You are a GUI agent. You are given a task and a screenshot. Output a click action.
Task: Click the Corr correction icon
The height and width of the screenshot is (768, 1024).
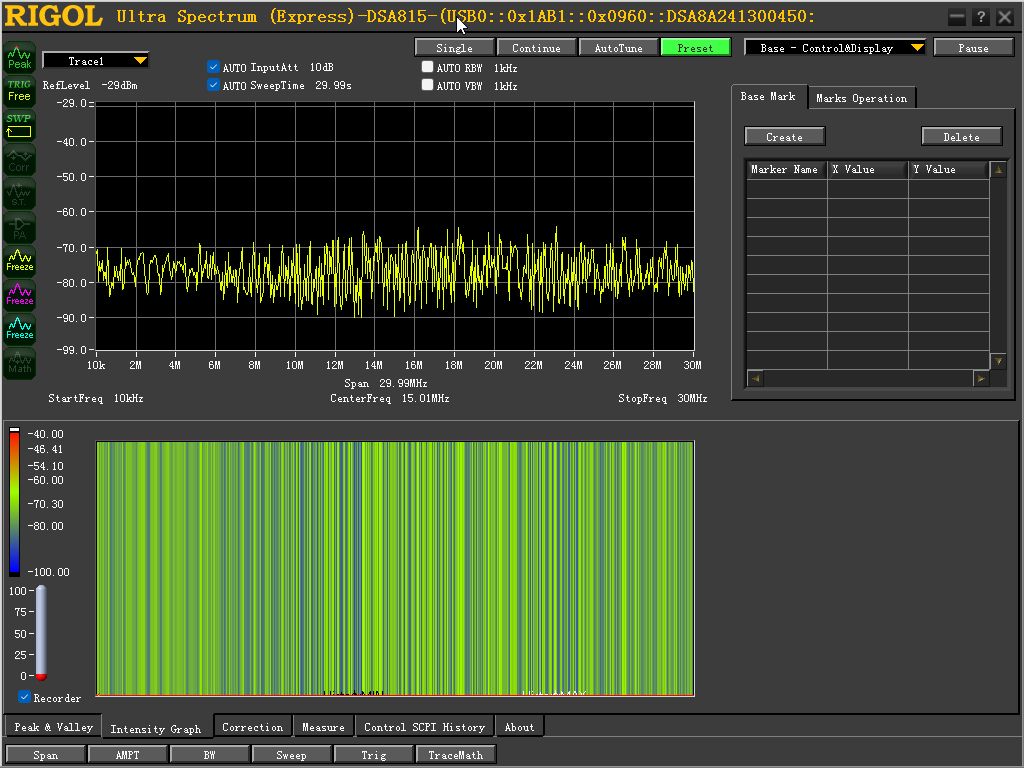(x=20, y=160)
